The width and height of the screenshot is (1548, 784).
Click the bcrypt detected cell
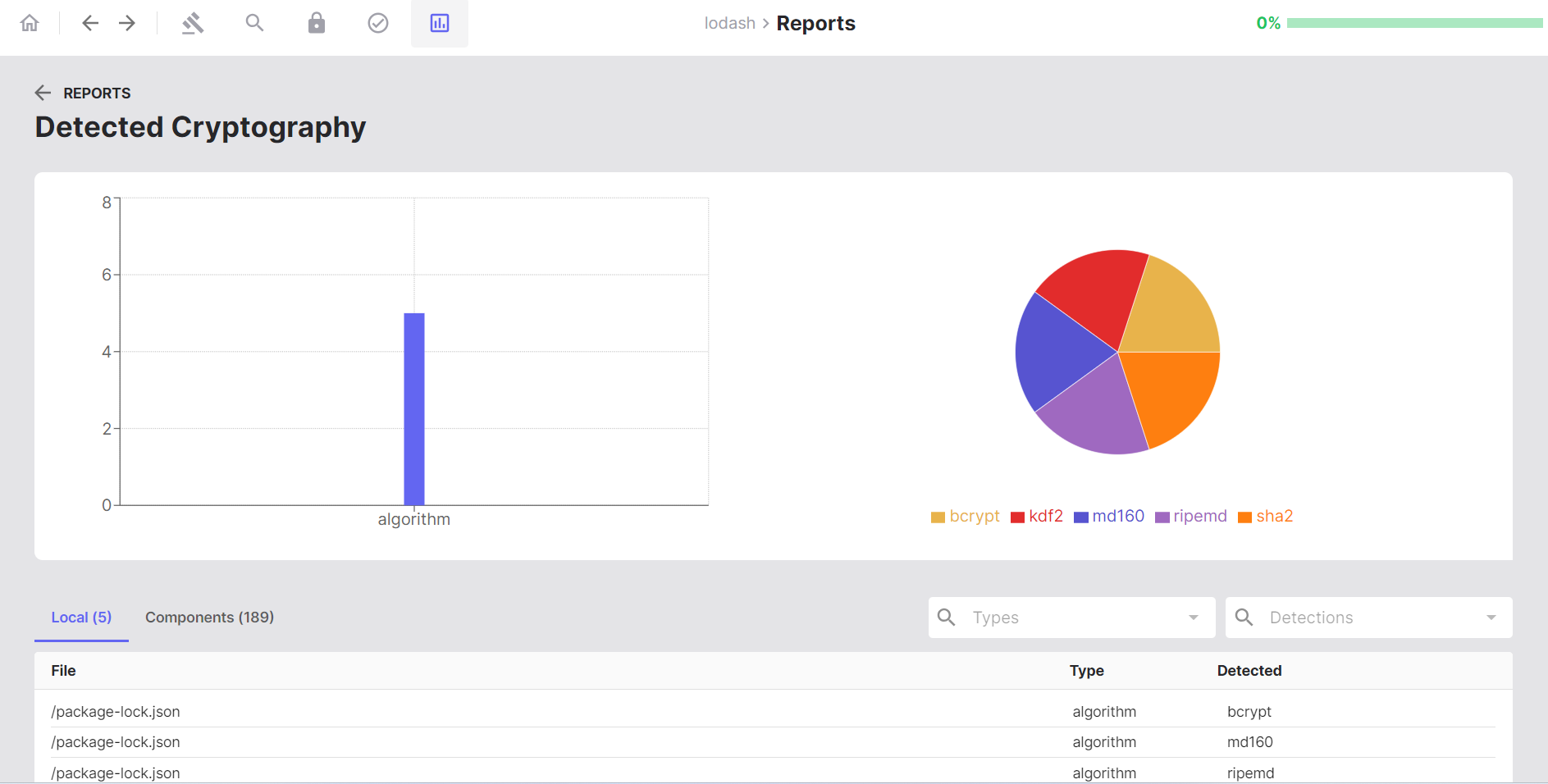point(1249,712)
